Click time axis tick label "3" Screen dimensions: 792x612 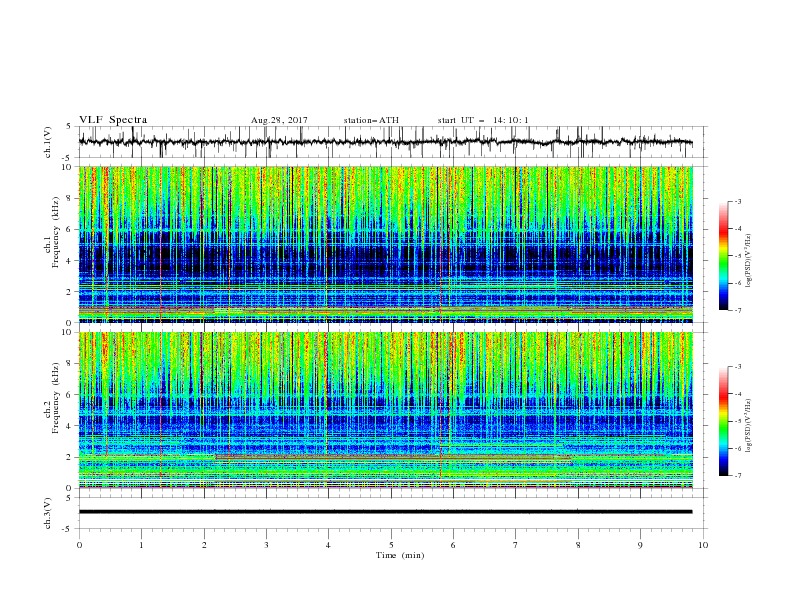pos(266,545)
